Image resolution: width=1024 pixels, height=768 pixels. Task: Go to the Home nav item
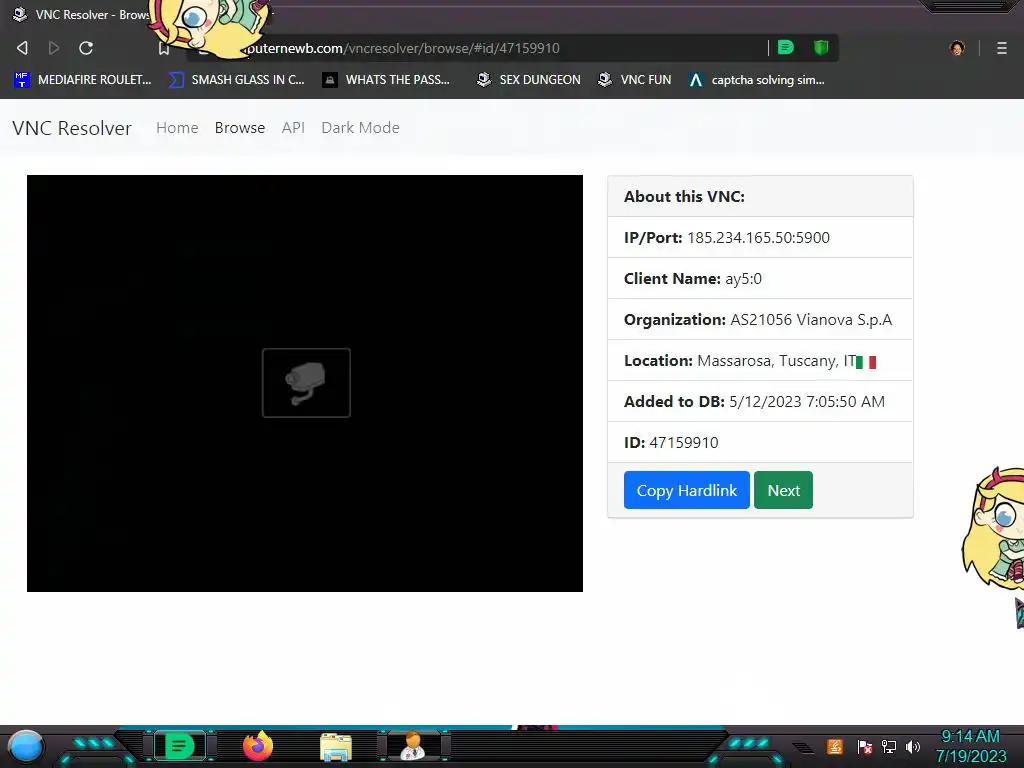[177, 127]
